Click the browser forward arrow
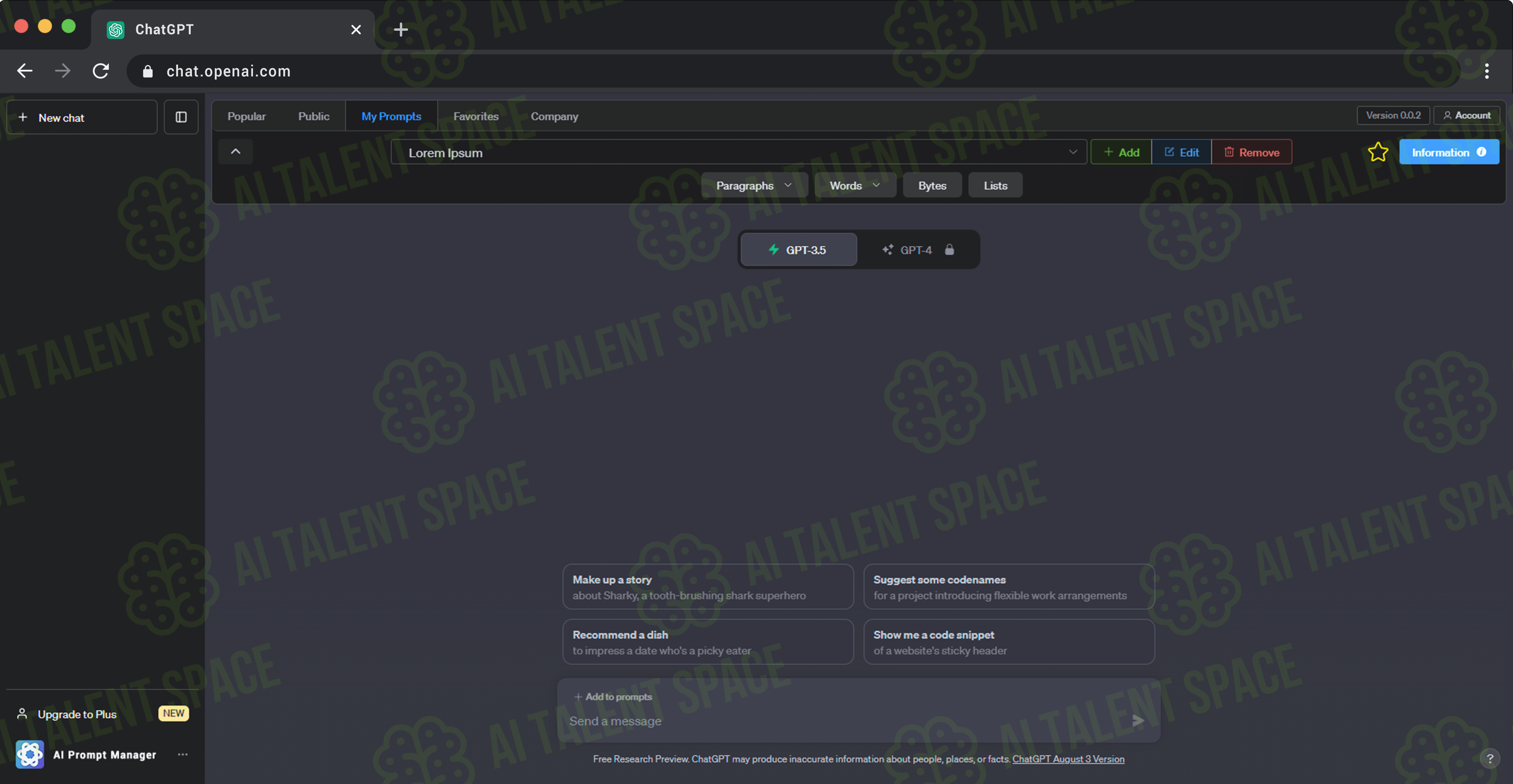The image size is (1513, 784). pos(62,71)
